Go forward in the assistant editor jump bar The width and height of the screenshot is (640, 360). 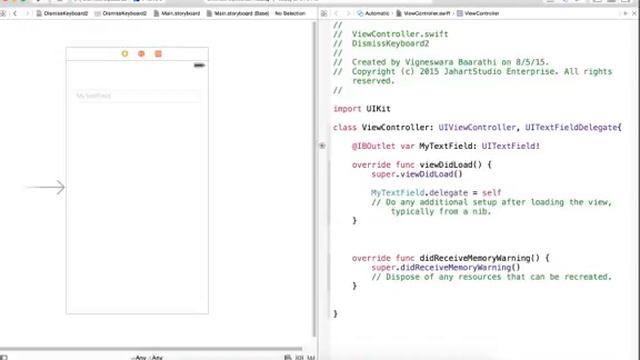click(x=348, y=13)
